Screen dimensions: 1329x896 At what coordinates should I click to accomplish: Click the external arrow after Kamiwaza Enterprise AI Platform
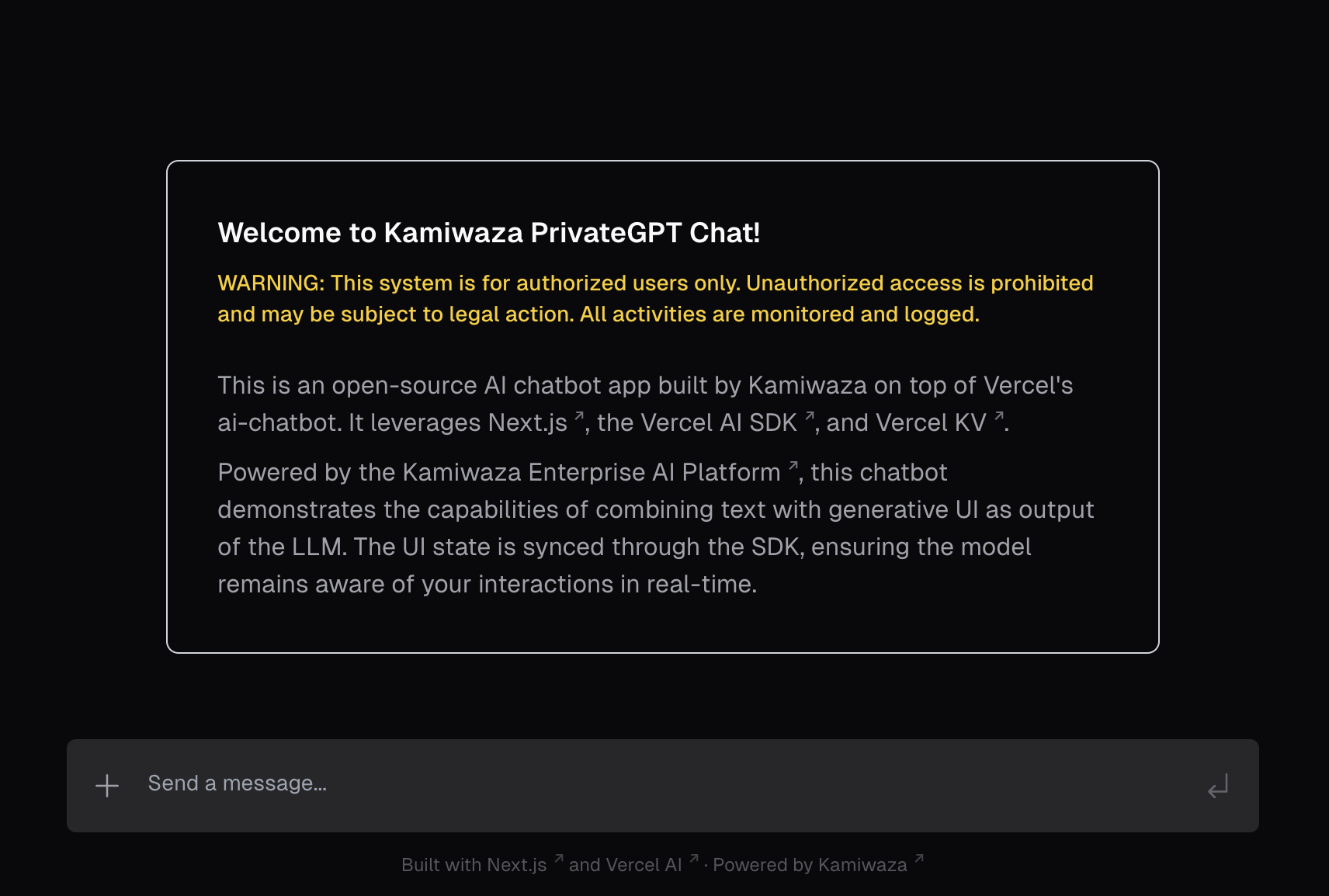pyautogui.click(x=793, y=466)
